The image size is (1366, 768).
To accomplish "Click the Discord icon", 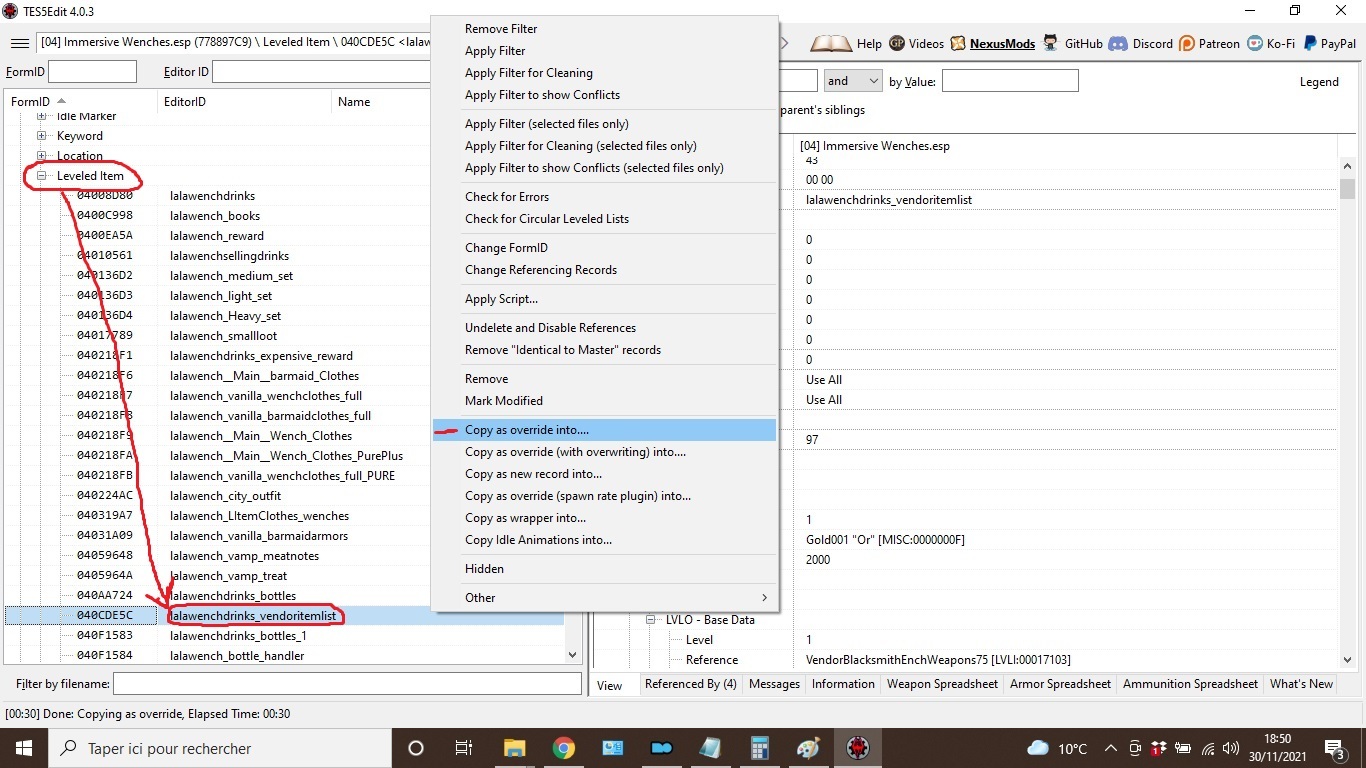I will [x=1117, y=43].
